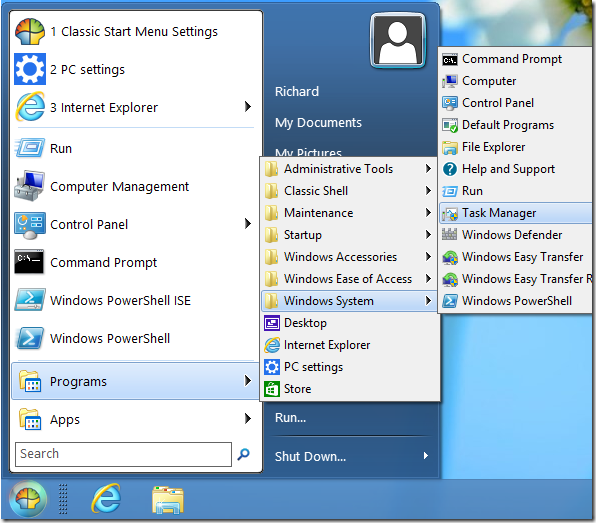Click the Shut Down... button
The width and height of the screenshot is (596, 523).
pos(310,456)
